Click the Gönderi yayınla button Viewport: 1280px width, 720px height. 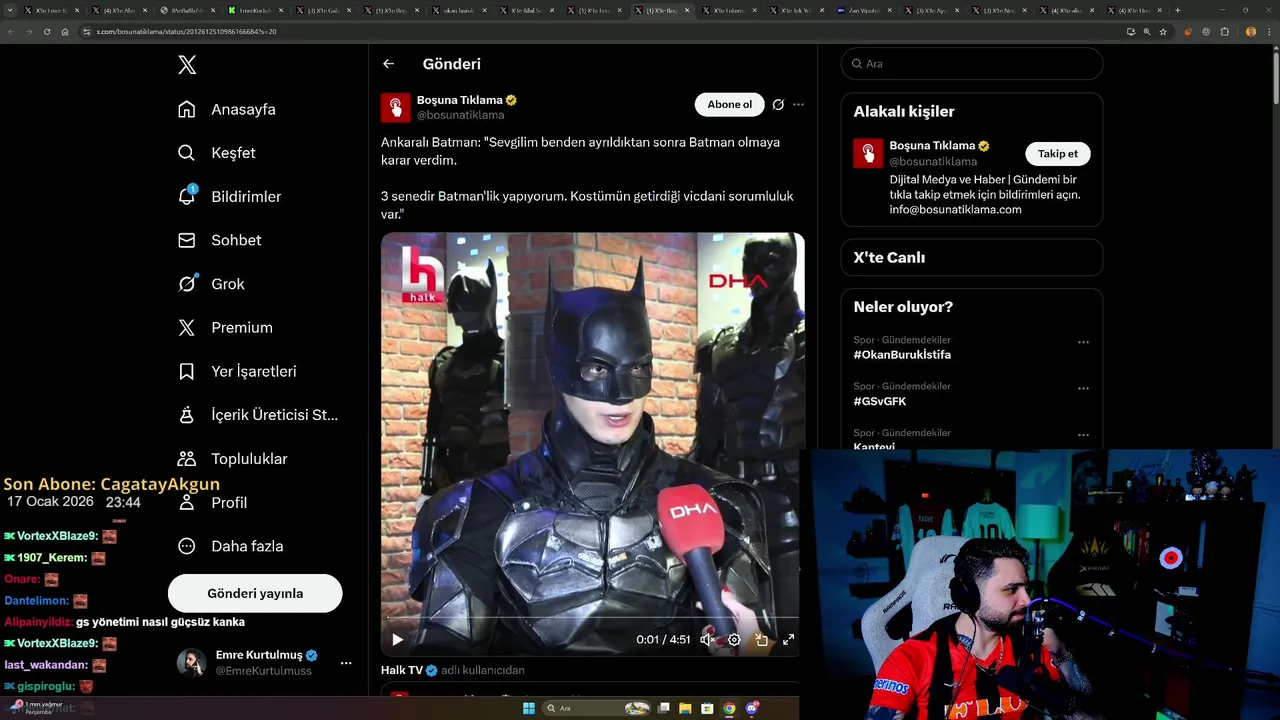pos(255,593)
